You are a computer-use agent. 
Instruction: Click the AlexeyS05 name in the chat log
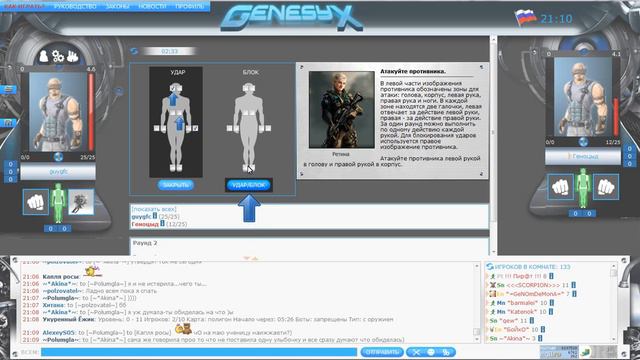click(x=58, y=333)
